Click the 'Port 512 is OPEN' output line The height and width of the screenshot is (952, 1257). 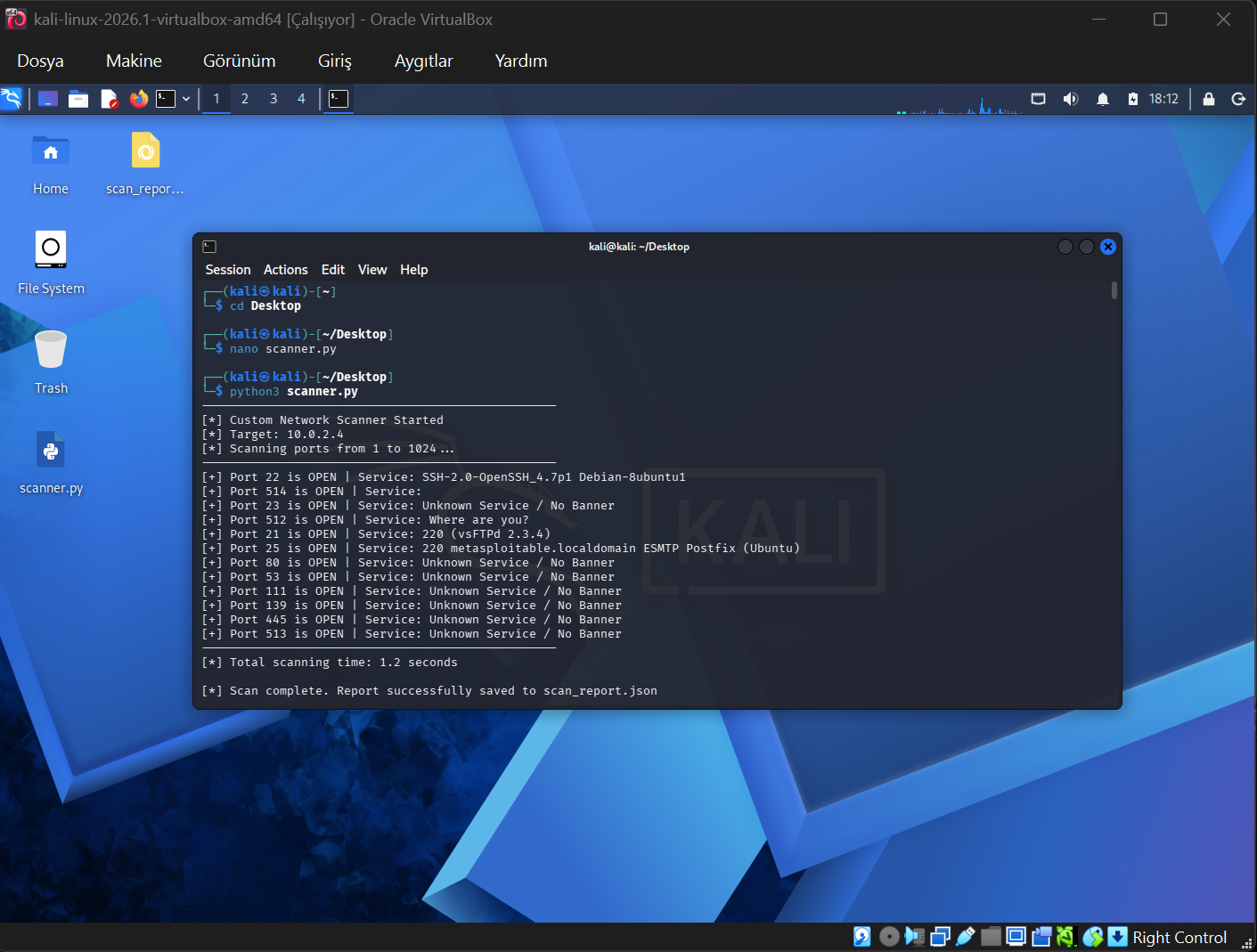tap(365, 520)
